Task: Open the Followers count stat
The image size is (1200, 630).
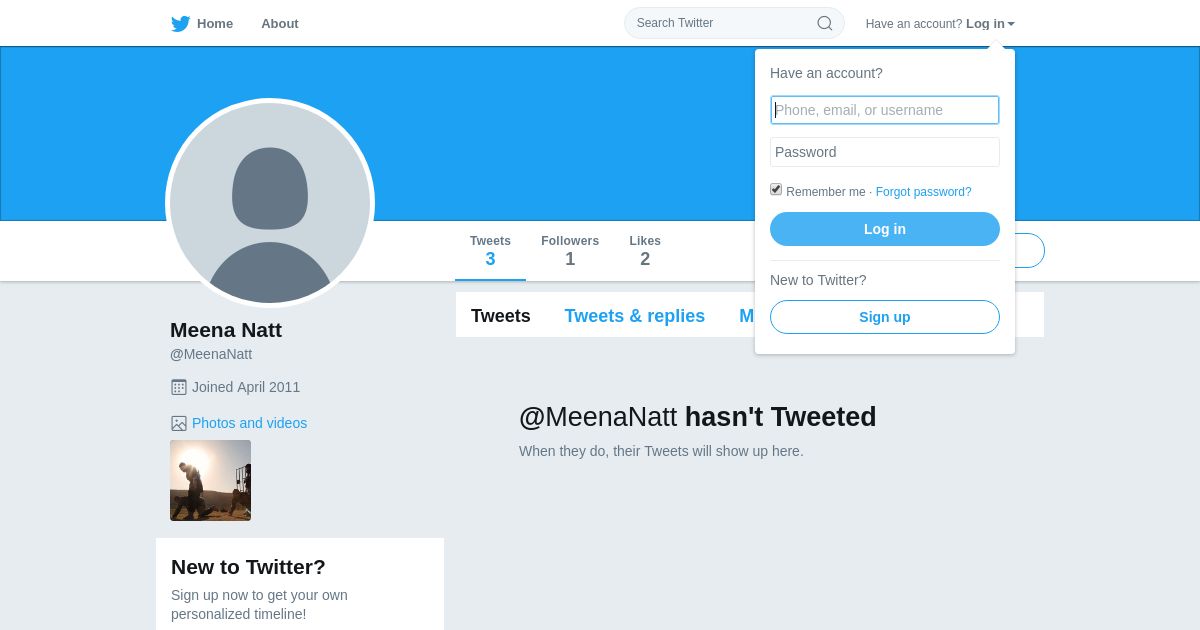Action: [x=570, y=251]
